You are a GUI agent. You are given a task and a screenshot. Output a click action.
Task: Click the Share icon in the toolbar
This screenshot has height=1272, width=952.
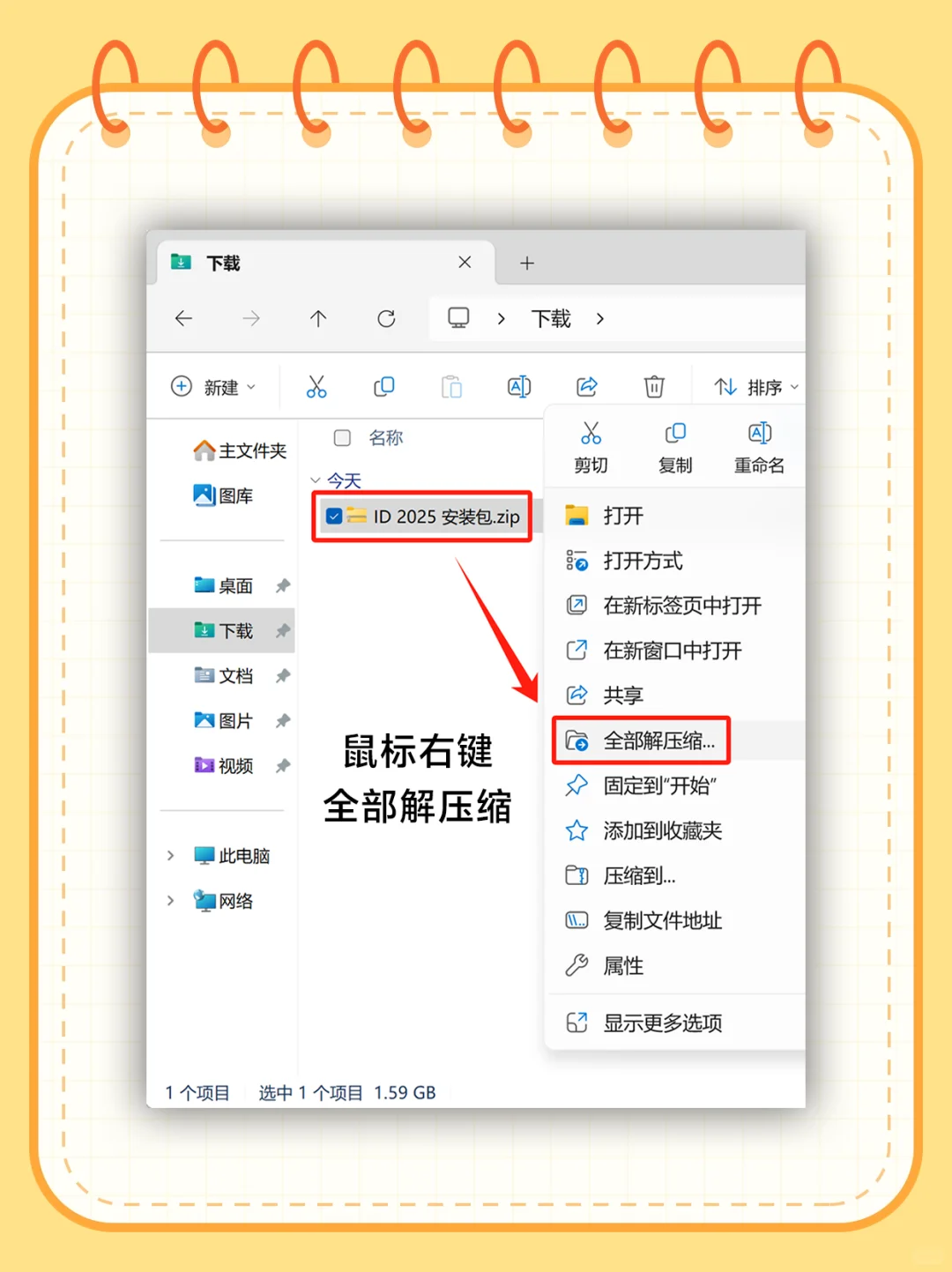click(586, 387)
